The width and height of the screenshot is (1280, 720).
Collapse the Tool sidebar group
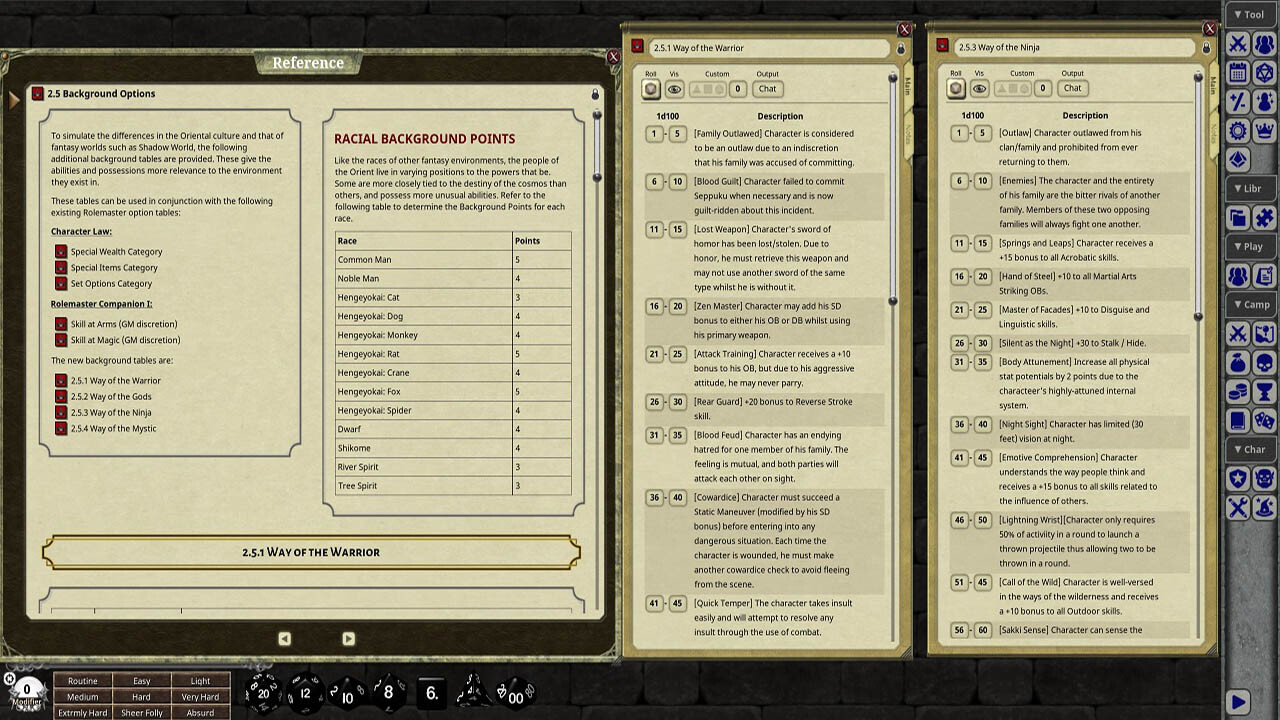click(x=1251, y=15)
